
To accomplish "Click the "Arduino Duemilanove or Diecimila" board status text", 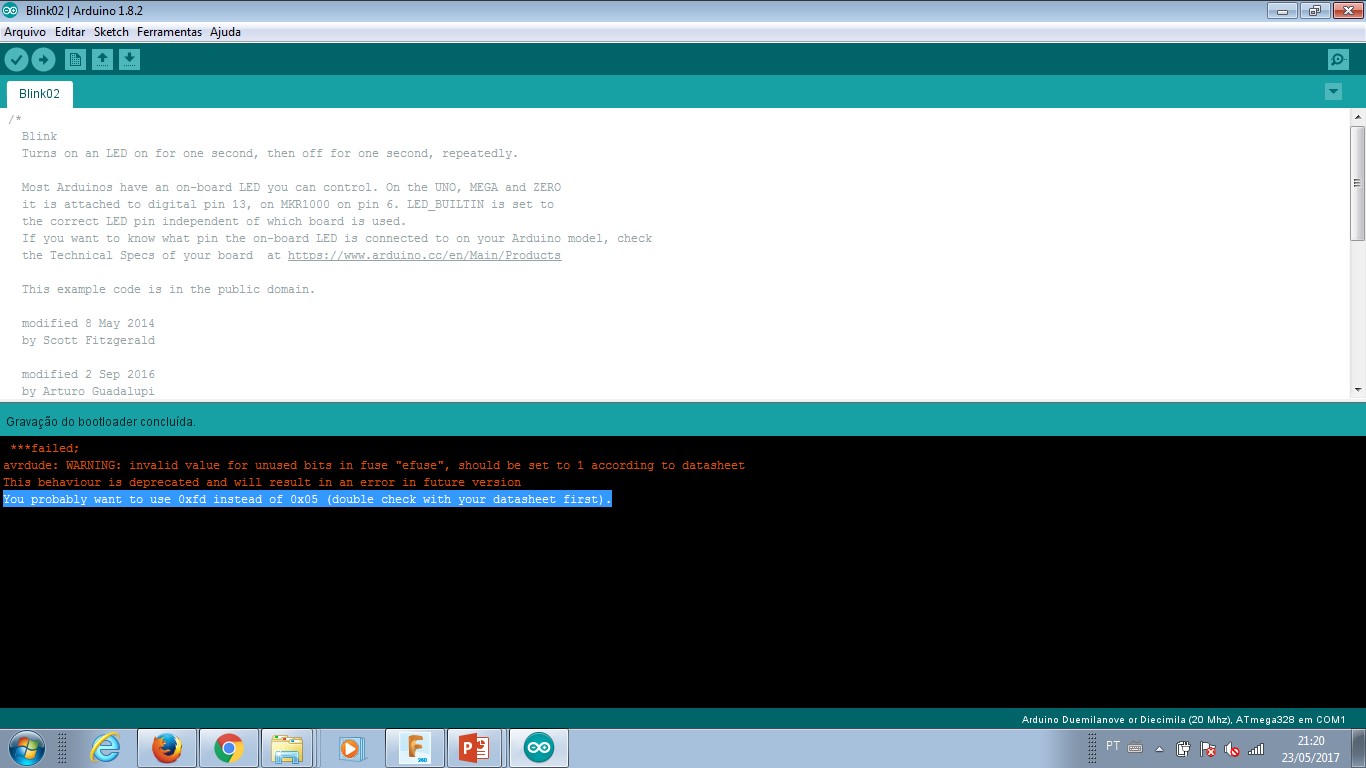I will coord(1183,719).
